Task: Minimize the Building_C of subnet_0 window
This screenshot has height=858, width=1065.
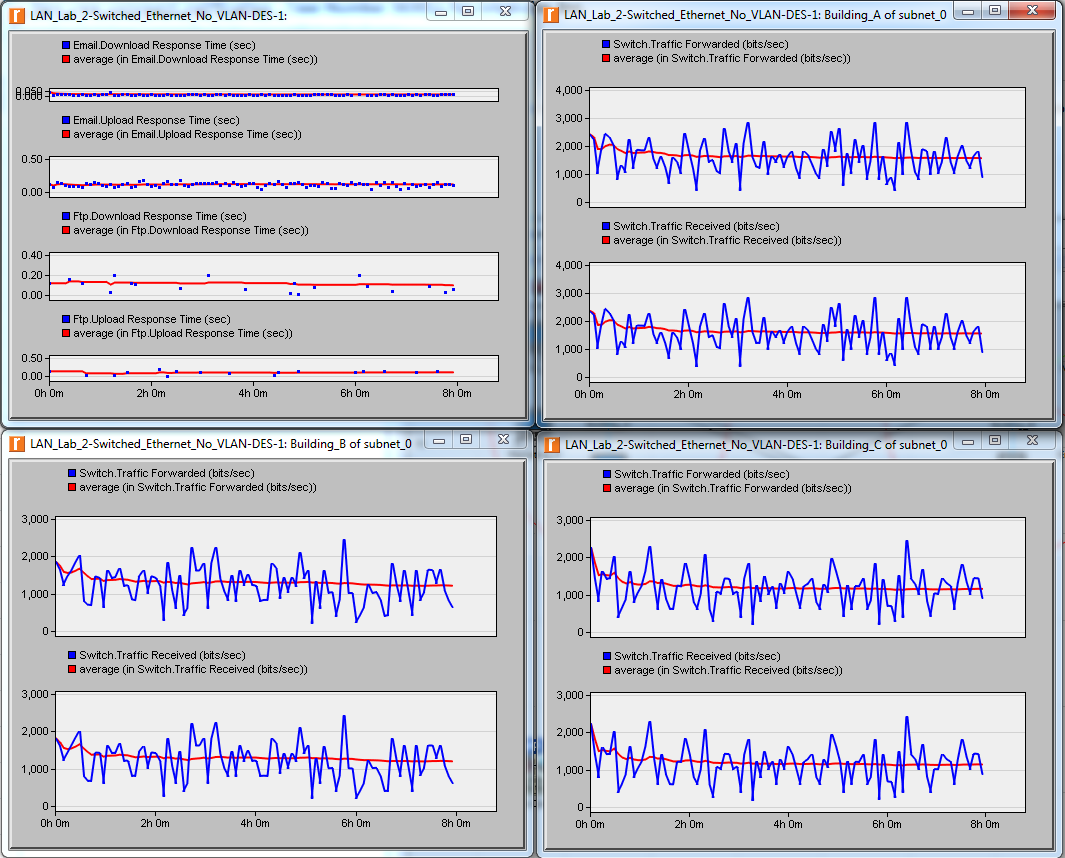Action: coord(968,441)
